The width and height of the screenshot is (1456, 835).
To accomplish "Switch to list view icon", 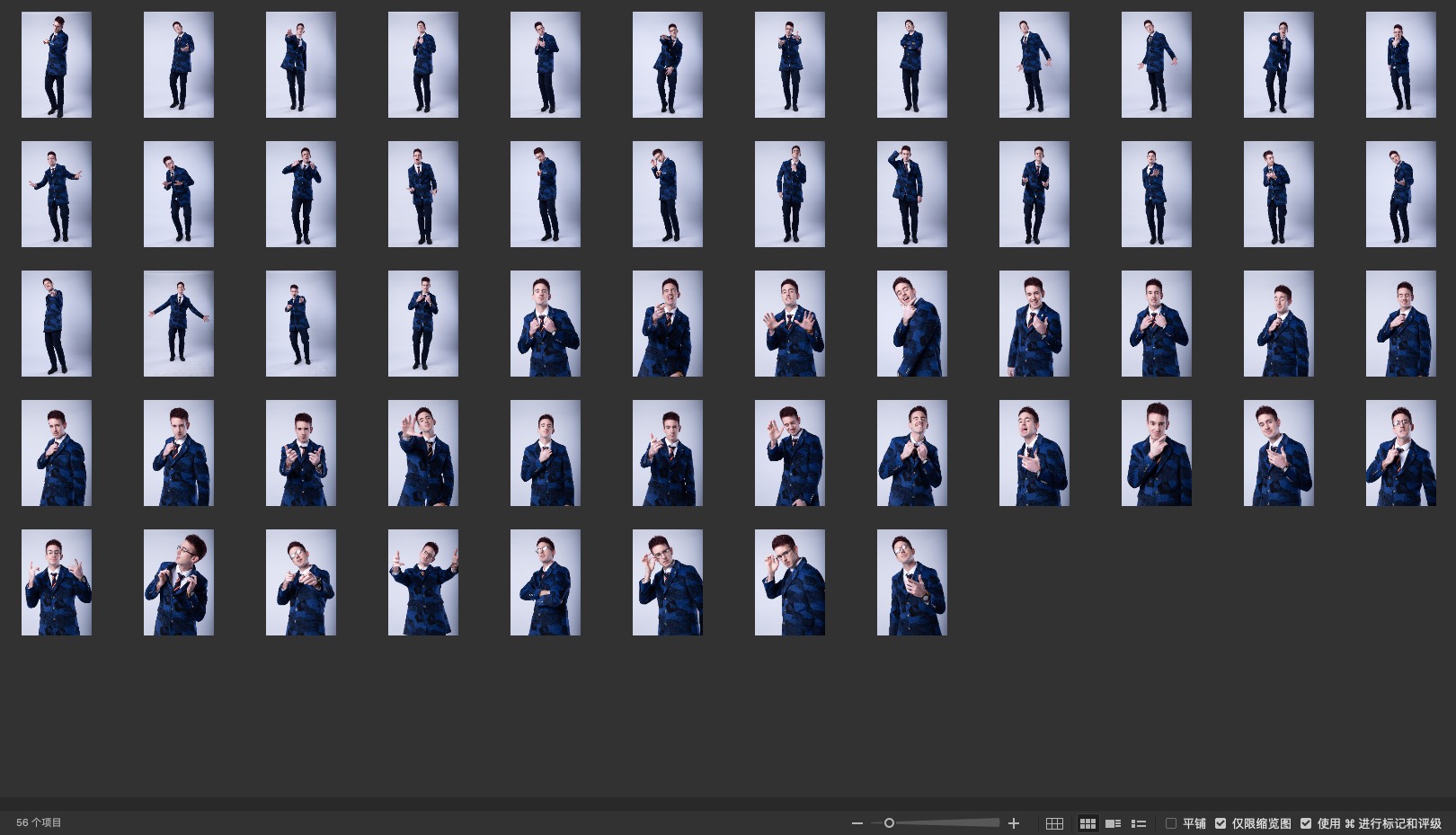I will pyautogui.click(x=1138, y=823).
